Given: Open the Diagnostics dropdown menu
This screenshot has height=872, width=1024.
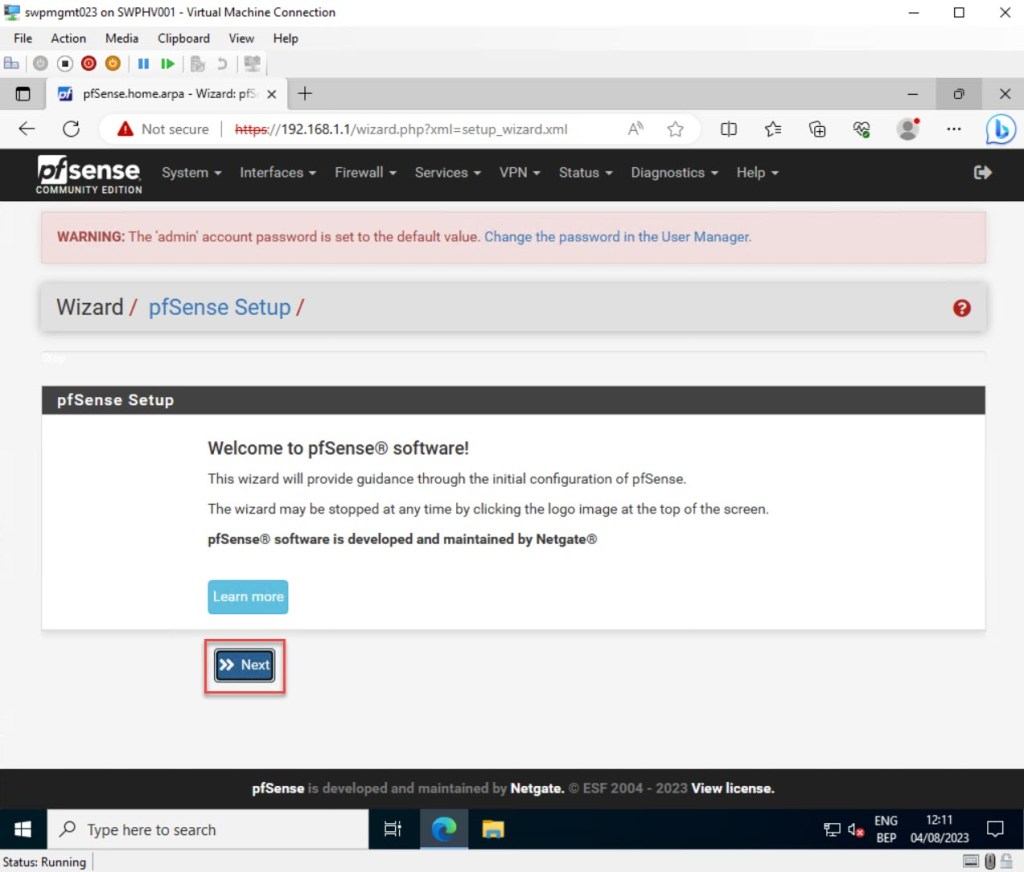Looking at the screenshot, I should coord(674,173).
